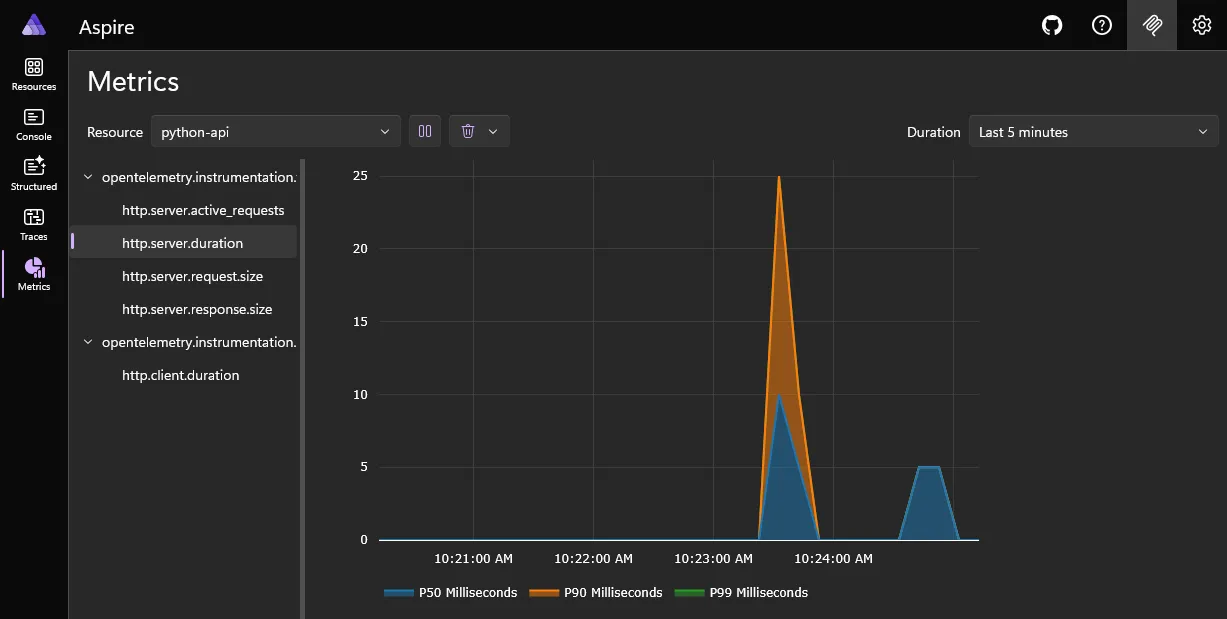Hide the P99 Milliseconds legend series

742,592
